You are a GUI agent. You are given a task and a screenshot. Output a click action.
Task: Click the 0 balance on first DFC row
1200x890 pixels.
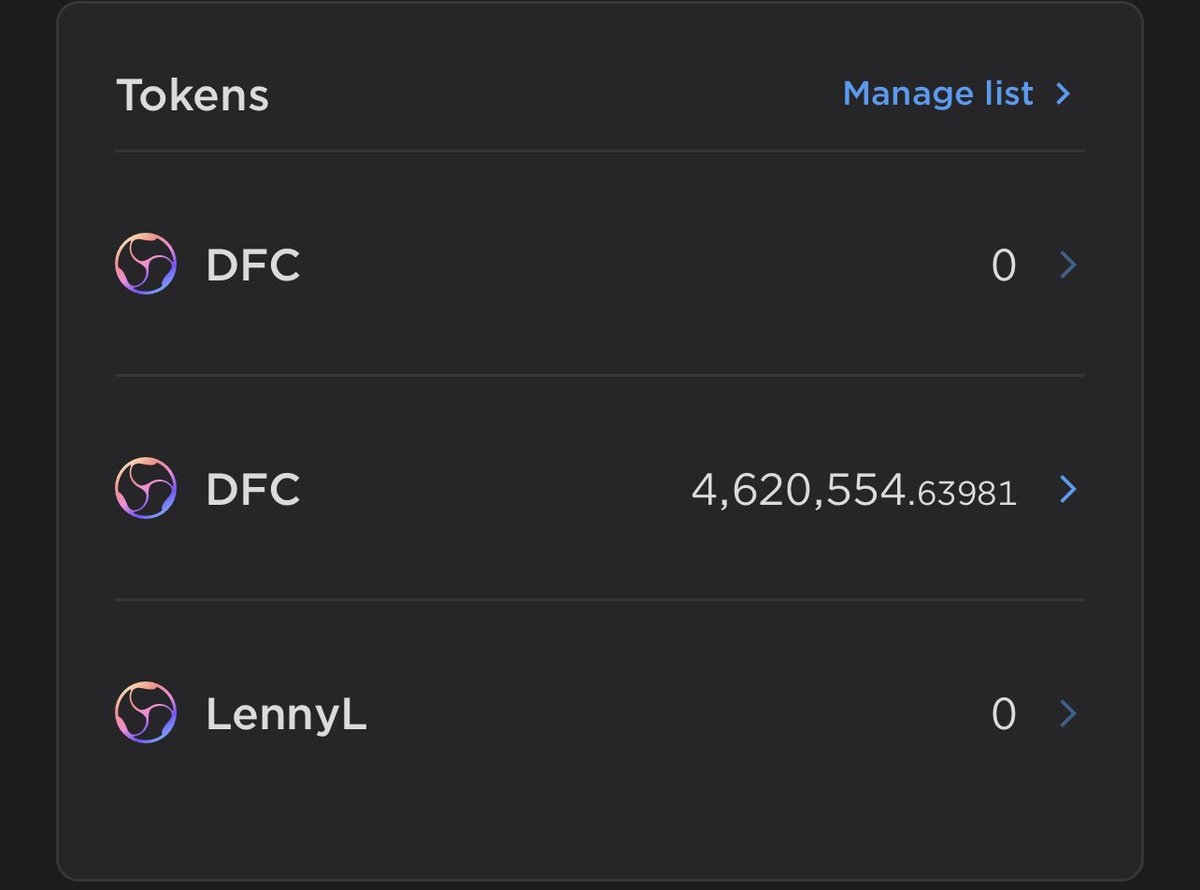coord(1004,266)
